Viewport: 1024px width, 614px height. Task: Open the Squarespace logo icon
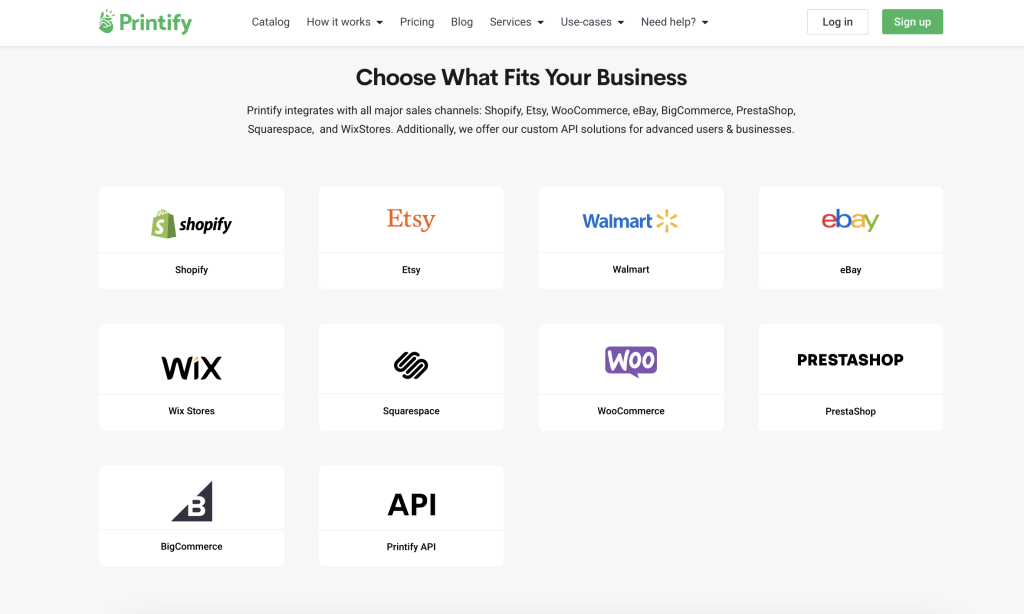click(411, 365)
